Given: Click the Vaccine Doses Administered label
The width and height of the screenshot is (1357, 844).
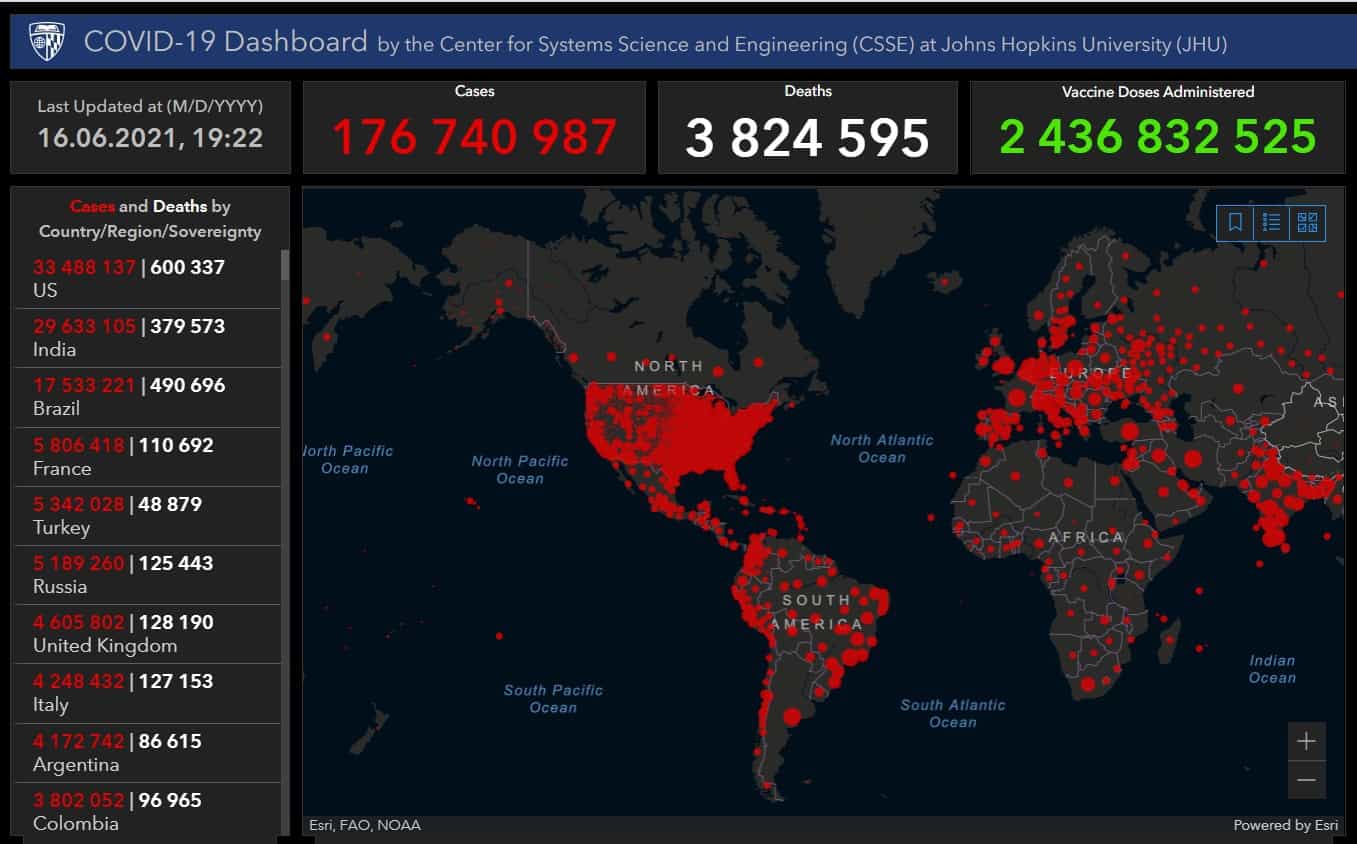Looking at the screenshot, I should tap(1157, 92).
